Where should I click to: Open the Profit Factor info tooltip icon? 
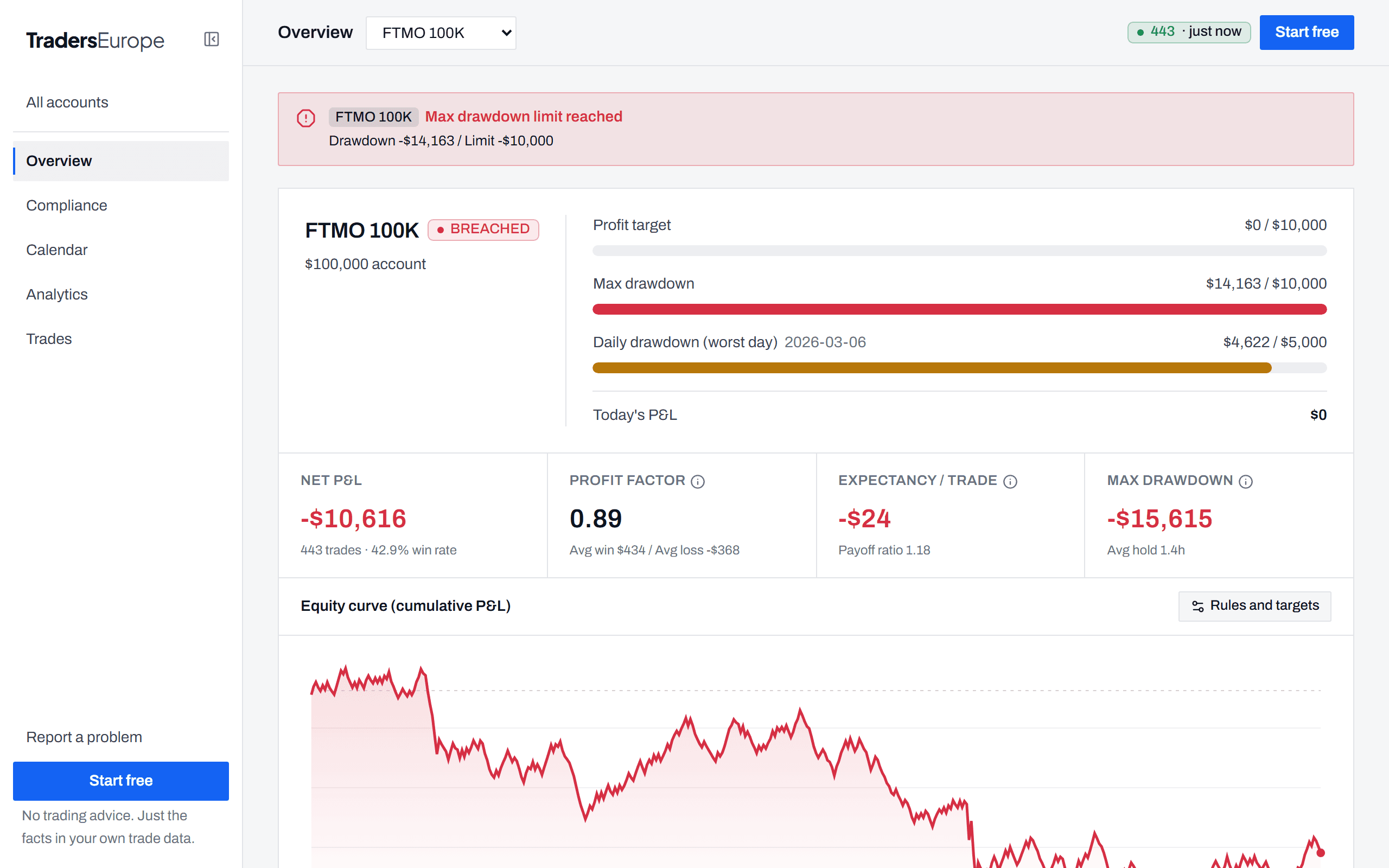[697, 482]
